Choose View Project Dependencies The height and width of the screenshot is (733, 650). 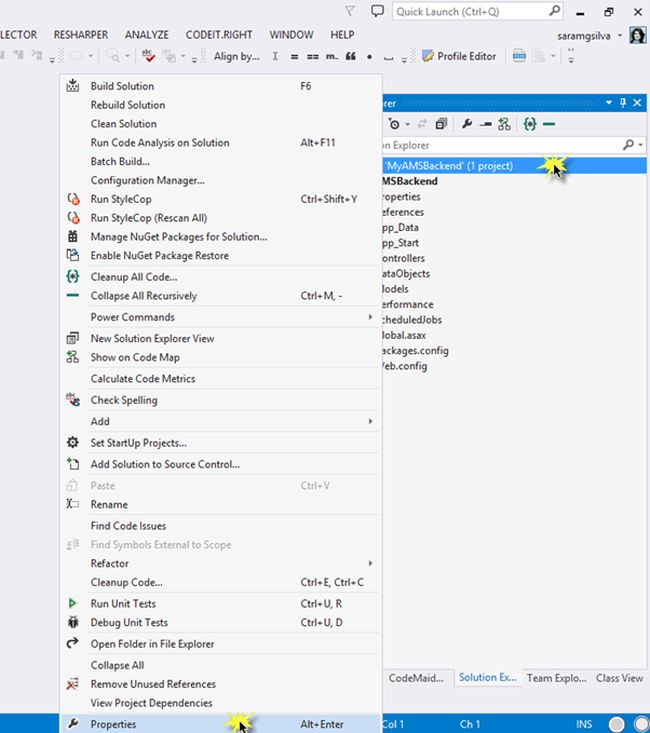(x=221, y=703)
